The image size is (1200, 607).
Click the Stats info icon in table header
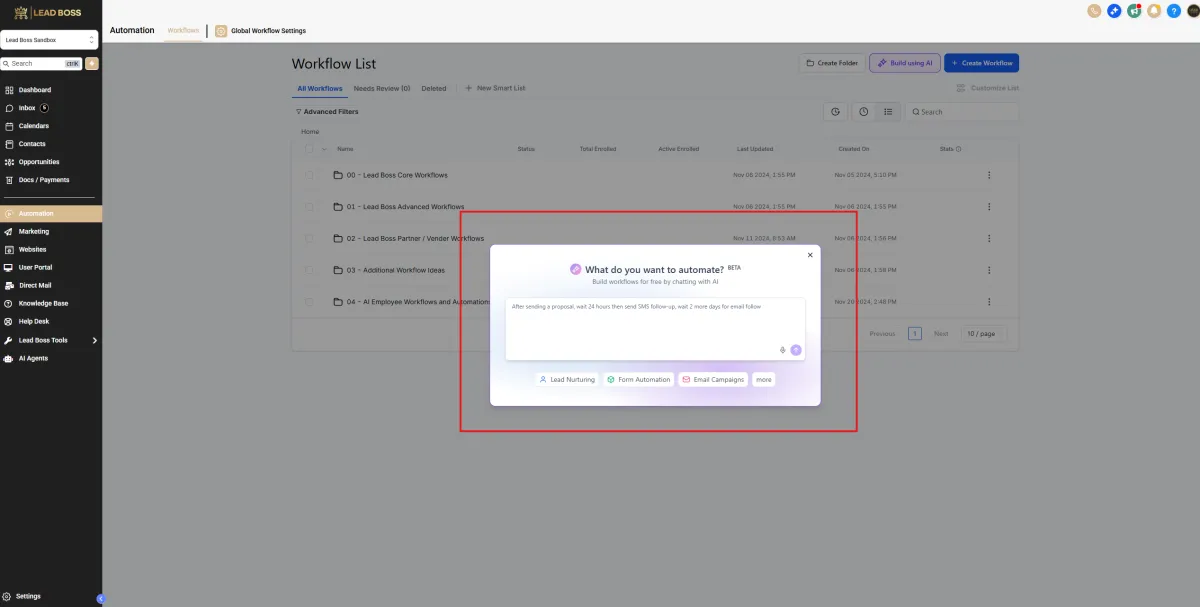958,149
